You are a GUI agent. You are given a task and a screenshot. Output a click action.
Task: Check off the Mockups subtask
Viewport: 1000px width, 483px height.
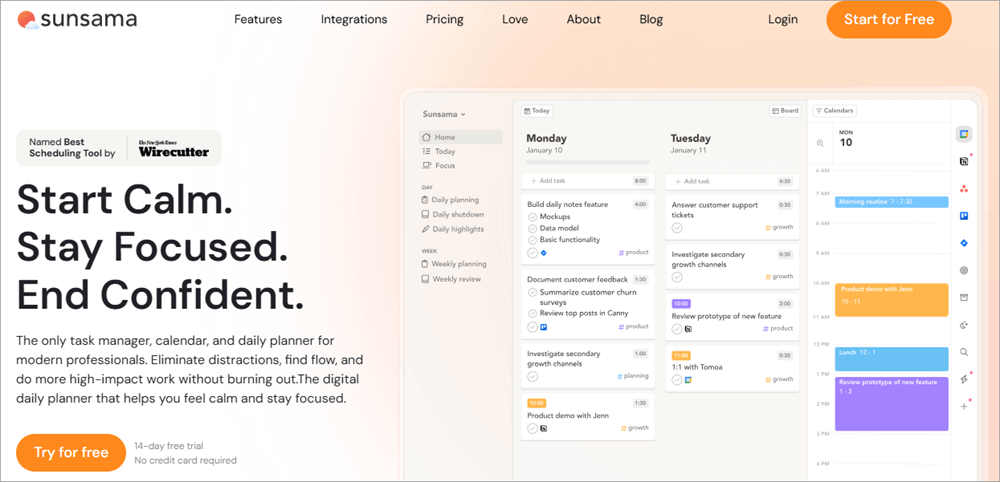pos(533,217)
